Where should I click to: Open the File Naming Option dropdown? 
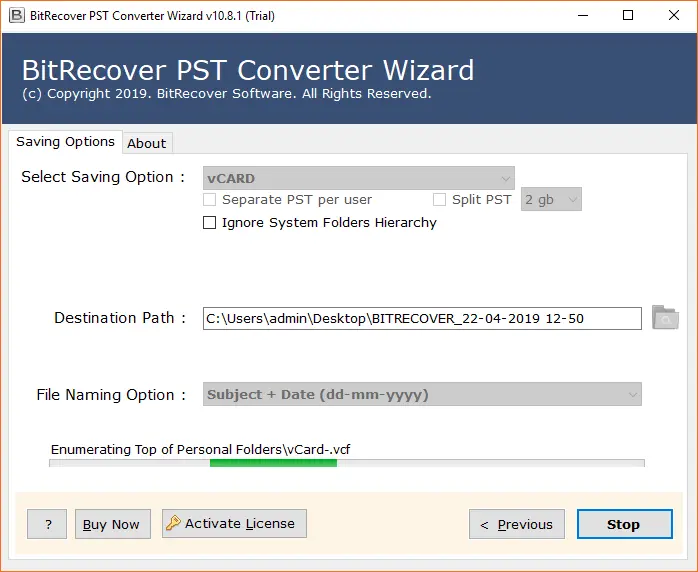[422, 394]
